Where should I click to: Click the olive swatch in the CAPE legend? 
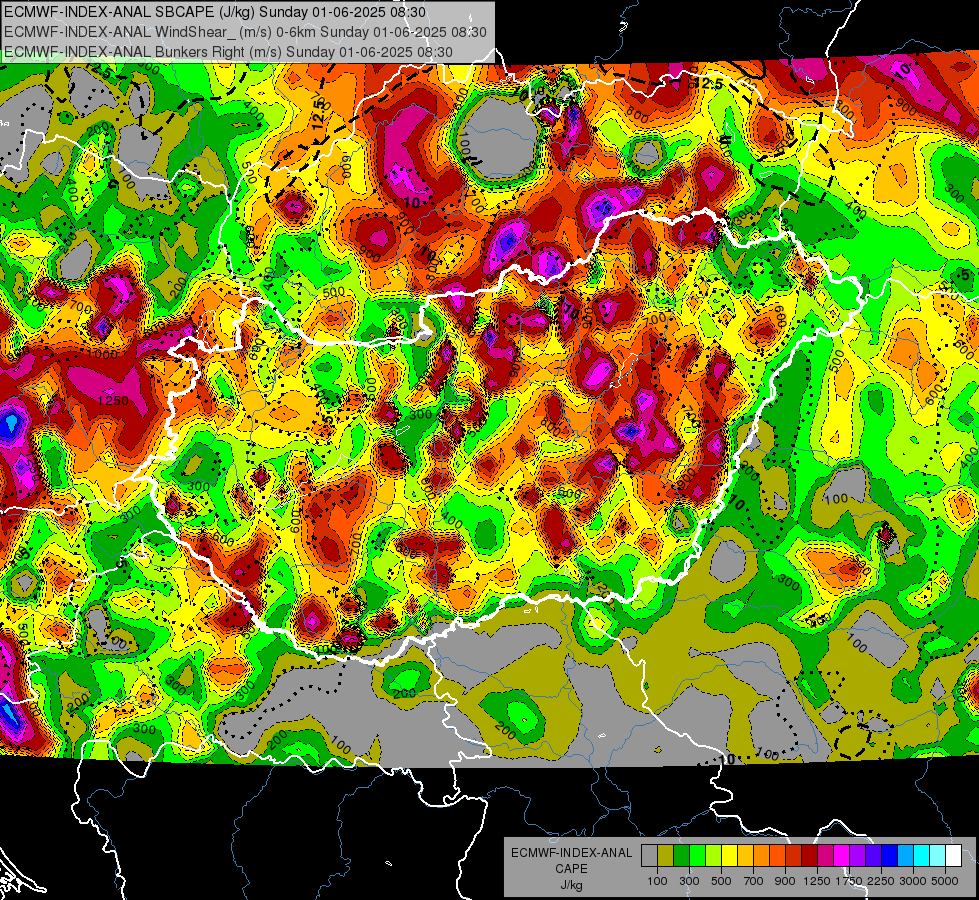666,855
